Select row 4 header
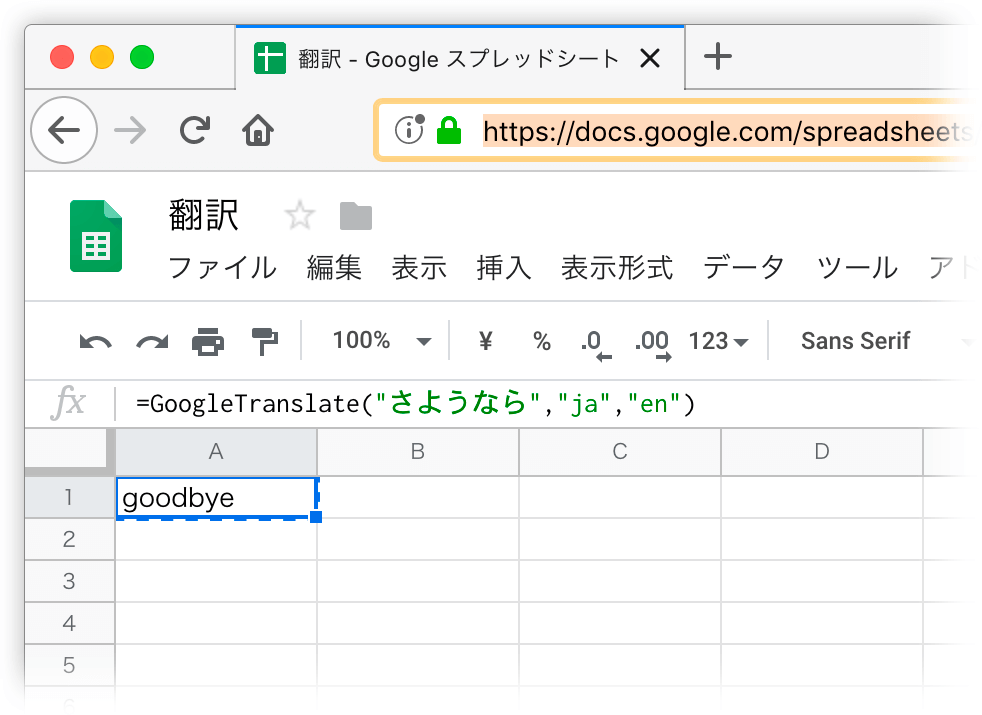982x715 pixels. pos(70,623)
